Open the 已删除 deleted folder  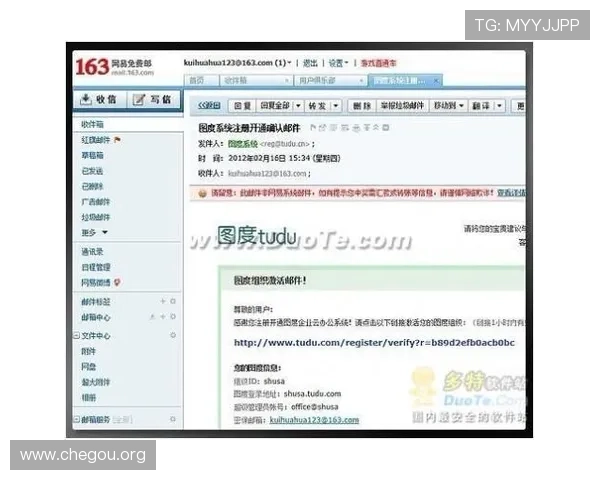click(x=92, y=186)
